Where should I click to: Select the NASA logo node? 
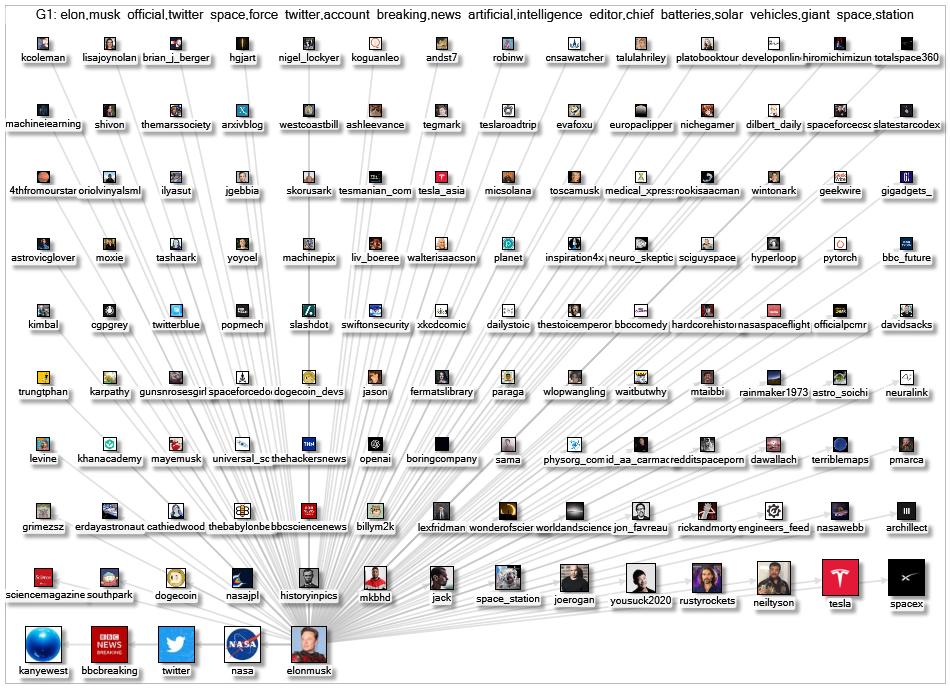point(242,645)
